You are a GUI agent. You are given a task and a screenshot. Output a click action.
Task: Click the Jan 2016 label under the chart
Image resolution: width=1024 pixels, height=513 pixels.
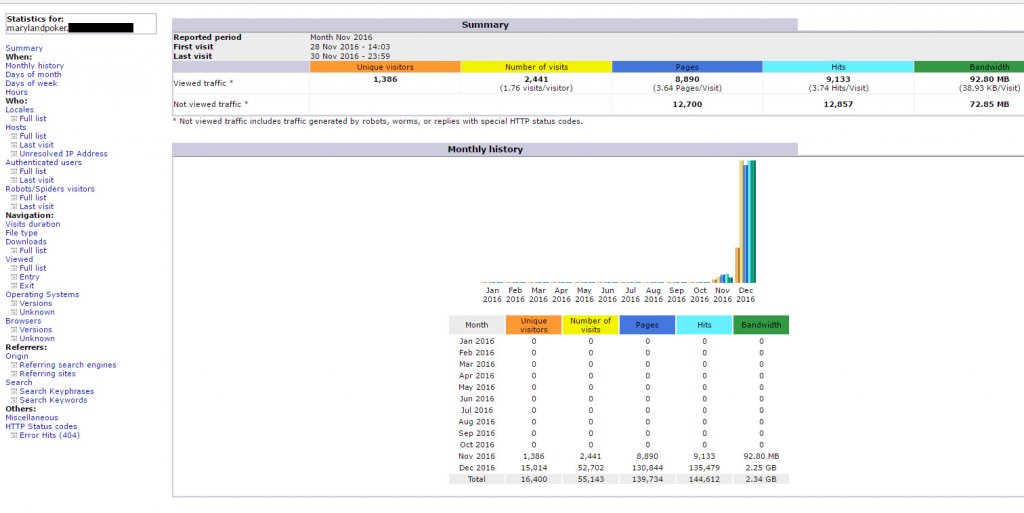pos(492,295)
